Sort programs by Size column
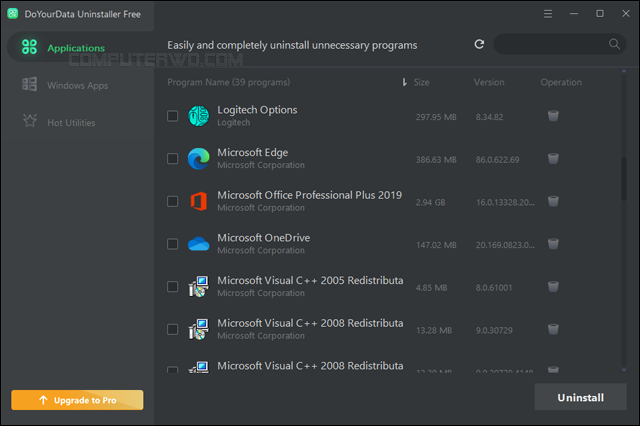 [421, 82]
